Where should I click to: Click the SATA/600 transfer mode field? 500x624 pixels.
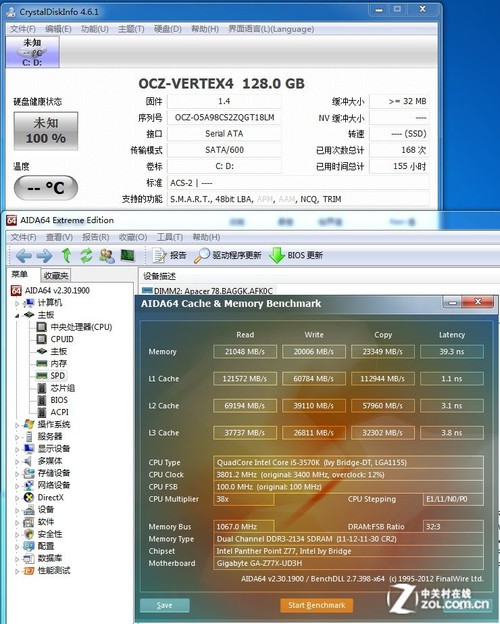click(225, 150)
